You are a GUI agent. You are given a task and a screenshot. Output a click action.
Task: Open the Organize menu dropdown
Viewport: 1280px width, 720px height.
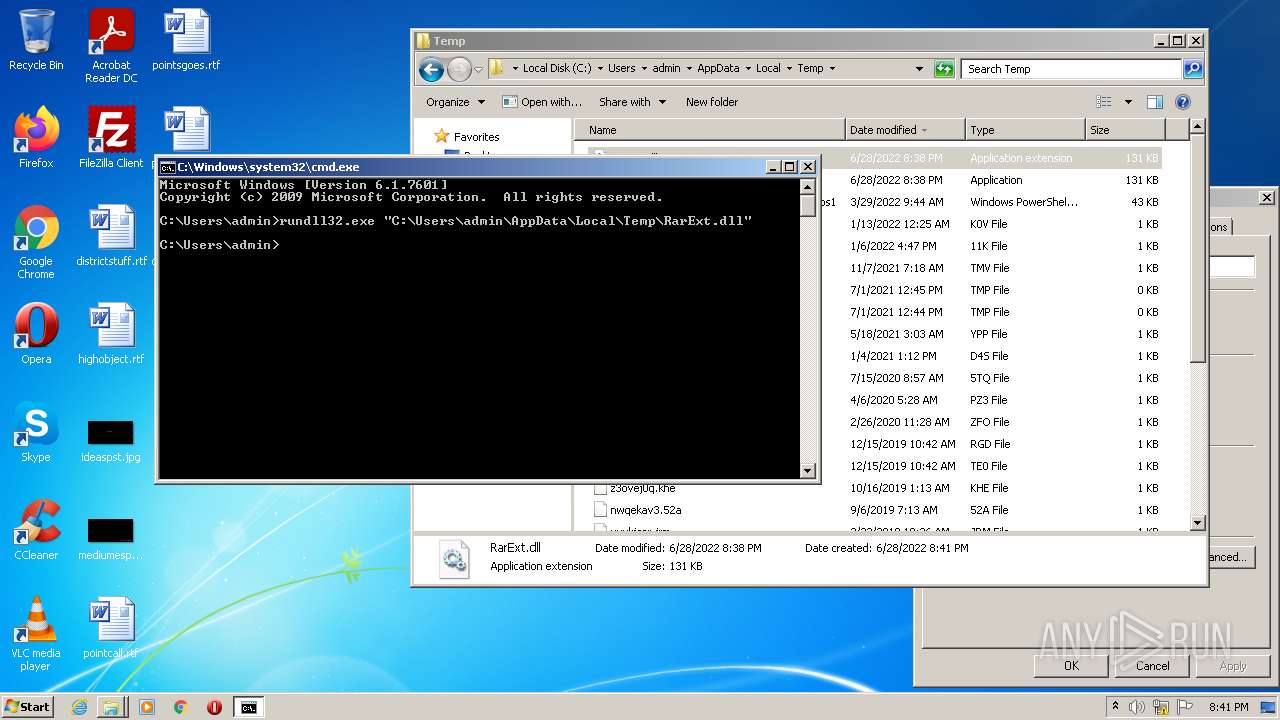coord(455,102)
